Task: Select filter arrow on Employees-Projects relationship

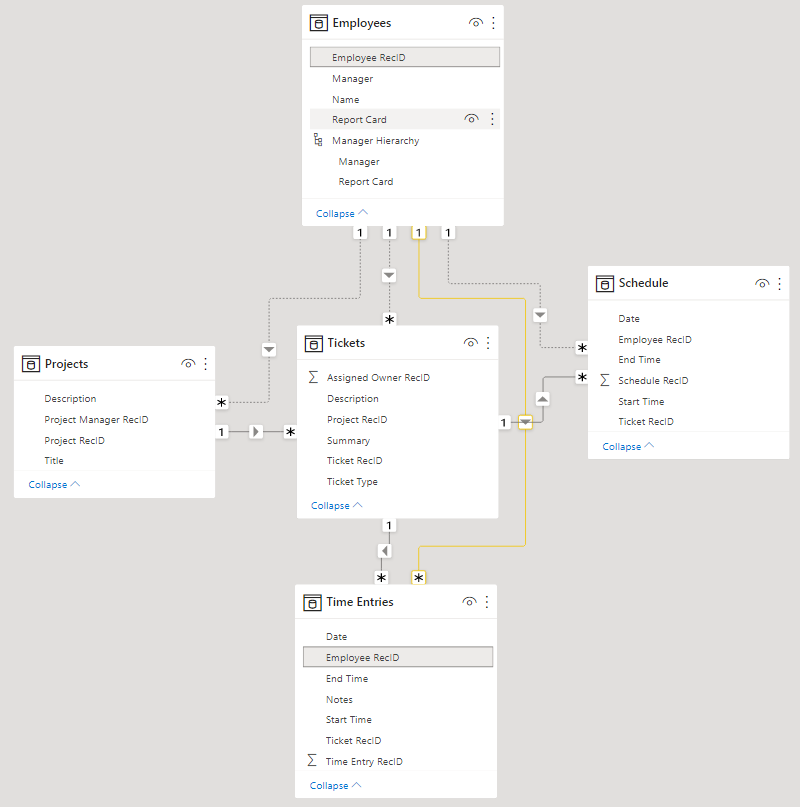Action: point(269,350)
